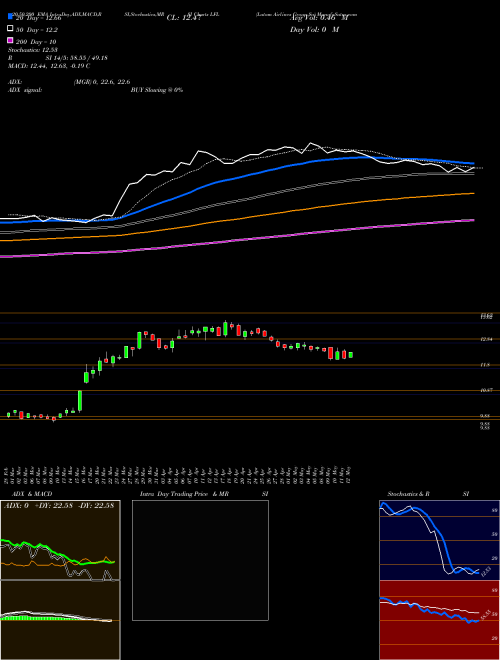Click the white 50 Day legend swatch
The image size is (500, 660).
click(10, 29)
